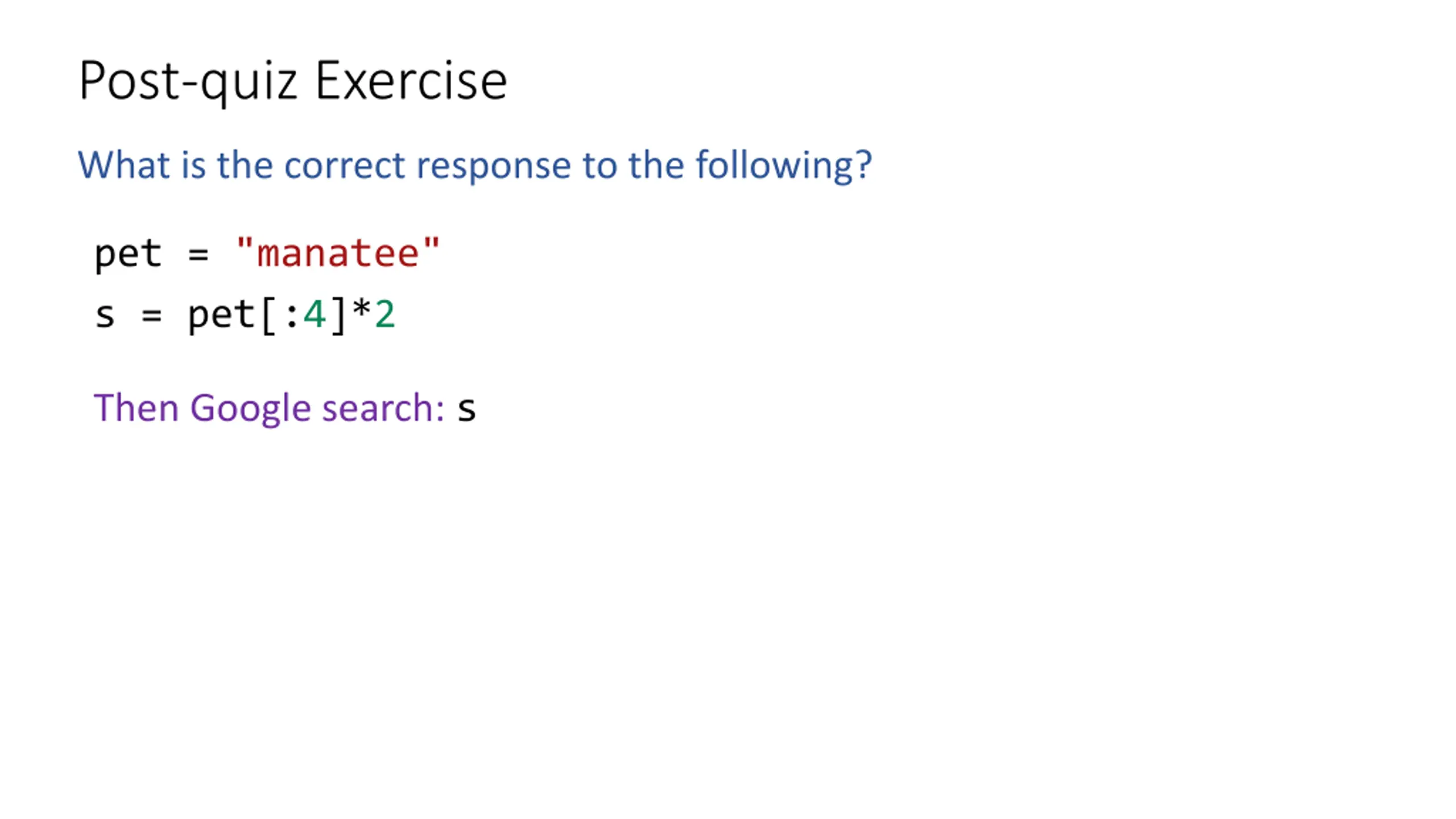
Task: Click the purple word "Then"
Action: [136, 408]
